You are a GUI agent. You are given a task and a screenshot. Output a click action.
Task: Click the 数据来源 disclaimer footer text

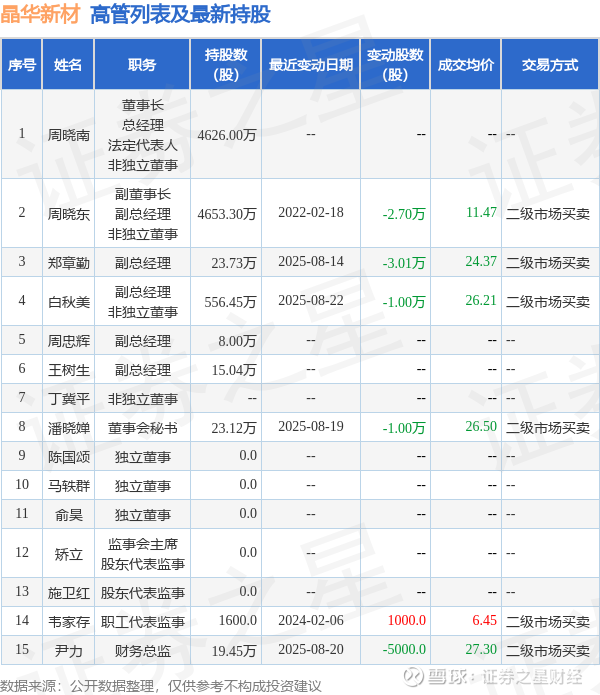160,686
